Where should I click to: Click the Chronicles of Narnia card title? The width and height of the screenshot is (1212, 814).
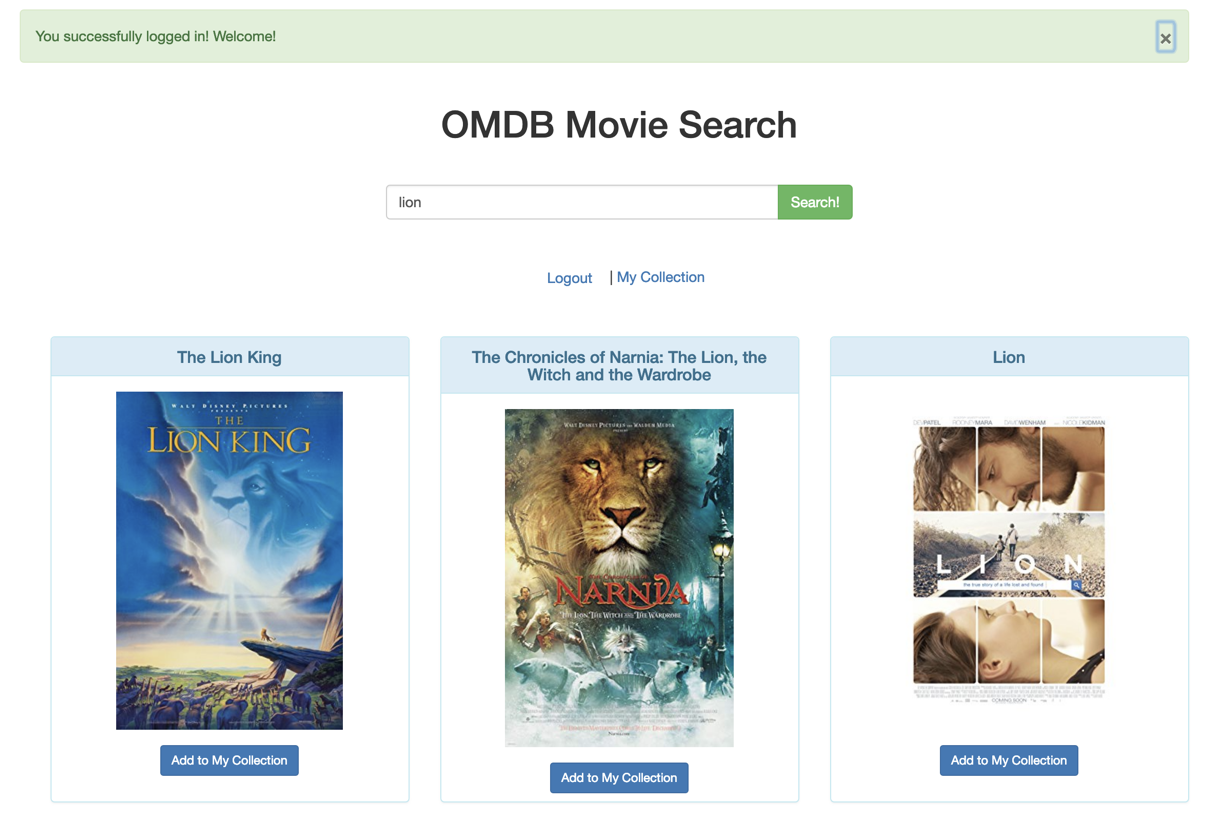619,366
